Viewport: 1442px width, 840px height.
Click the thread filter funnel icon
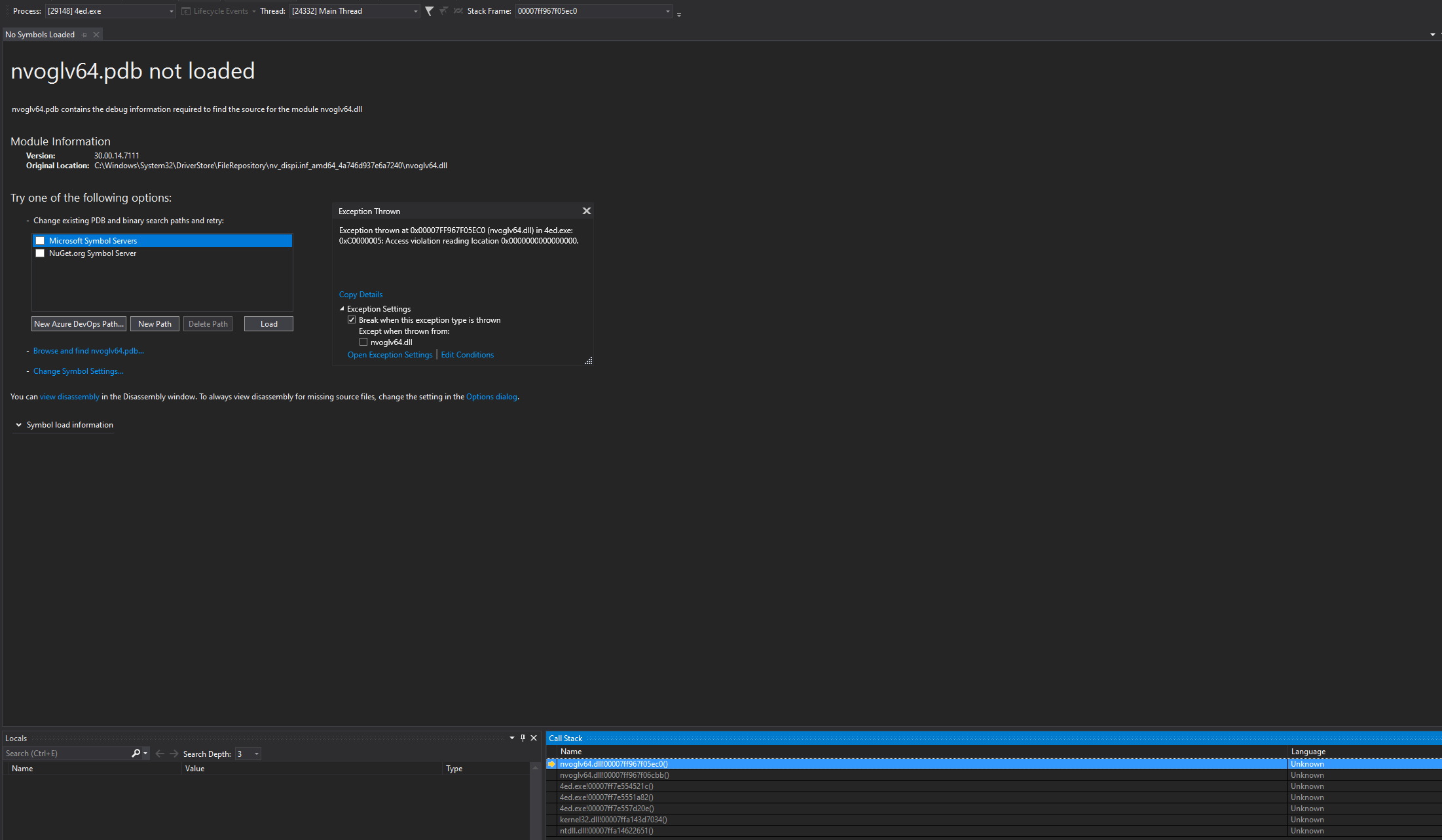coord(429,11)
